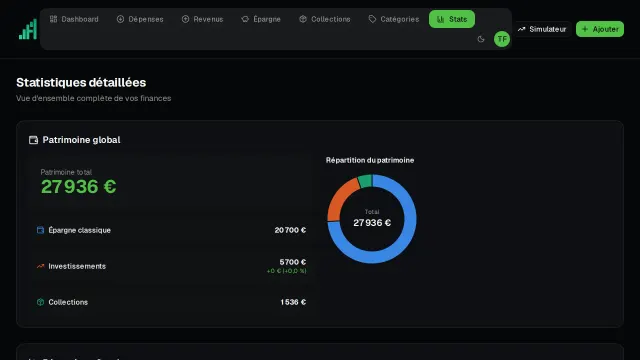Screen dimensions: 640x360
Task: Go to the Dépenses tab
Action: point(140,19)
